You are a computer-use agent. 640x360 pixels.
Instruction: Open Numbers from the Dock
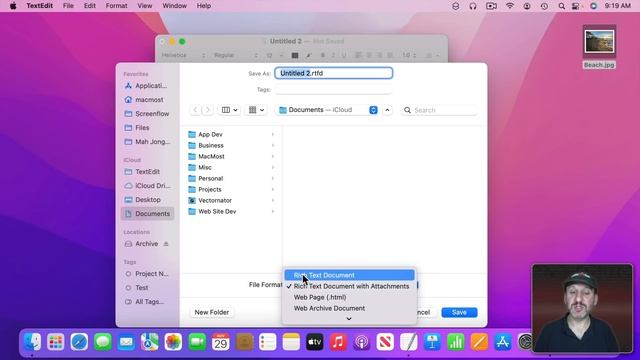[x=456, y=342]
